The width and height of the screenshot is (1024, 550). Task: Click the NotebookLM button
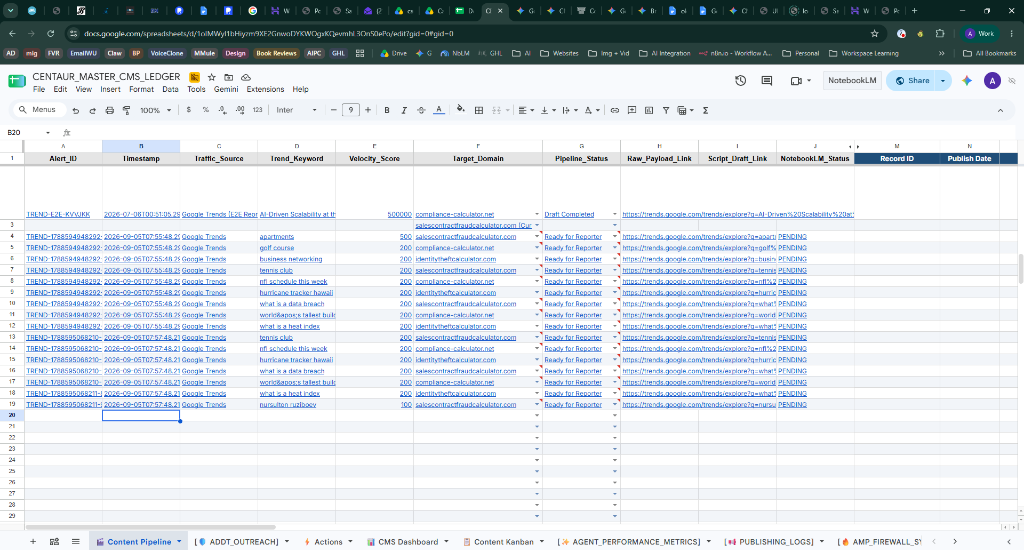pos(852,80)
